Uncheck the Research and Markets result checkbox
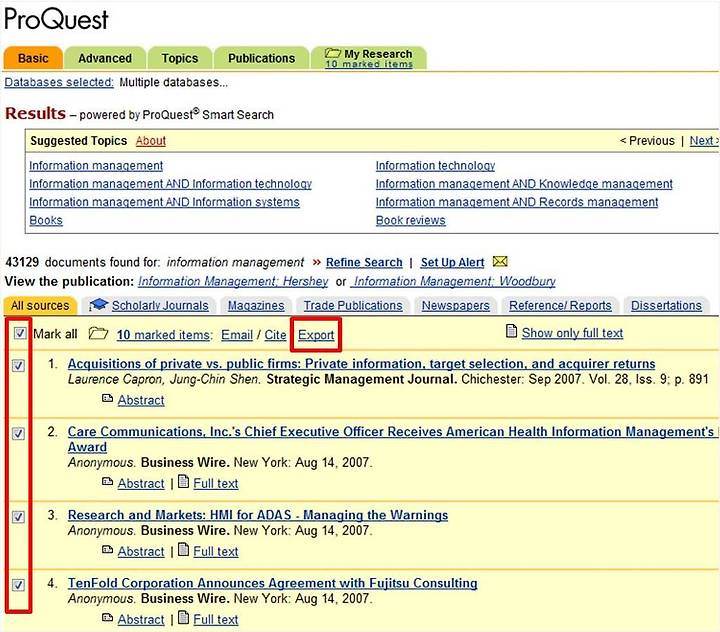Viewport: 720px width, 632px height. (x=18, y=517)
